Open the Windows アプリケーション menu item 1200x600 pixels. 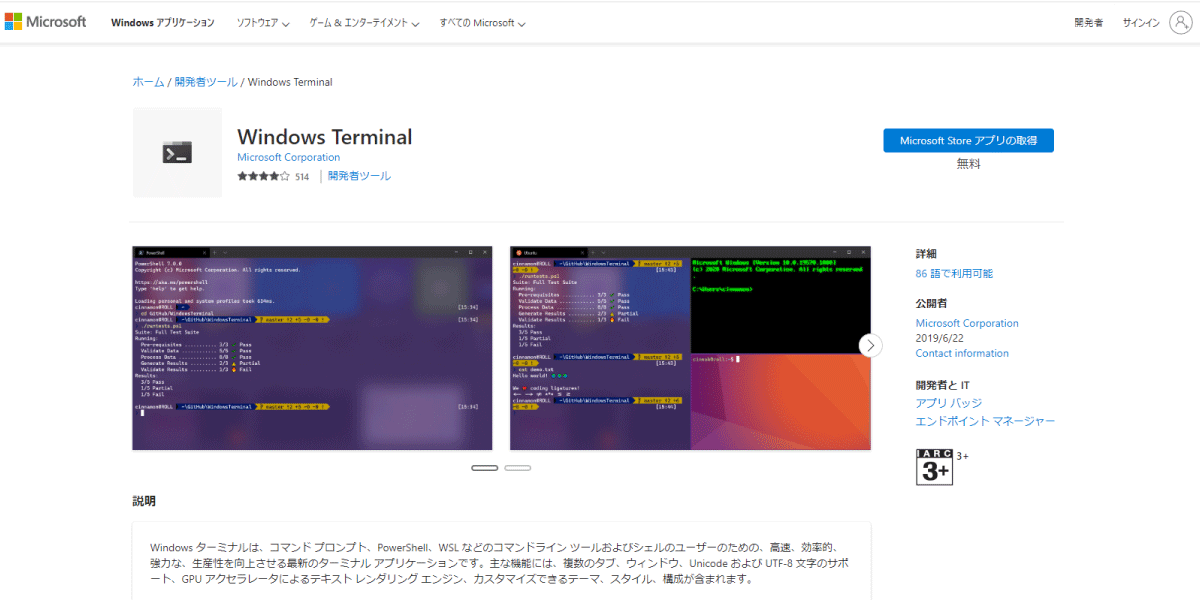pos(162,23)
